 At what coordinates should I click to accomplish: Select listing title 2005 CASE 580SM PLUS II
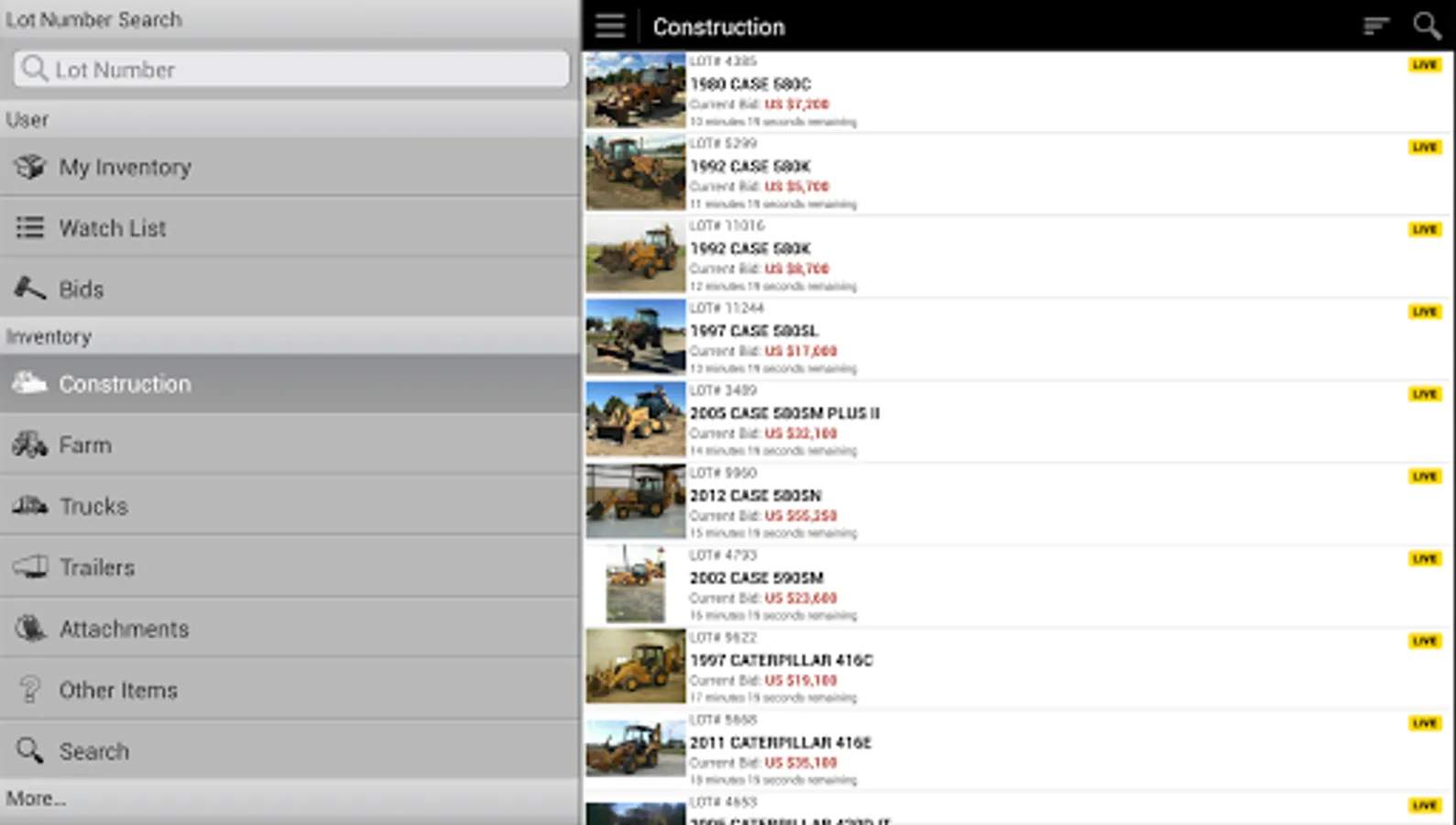pos(784,413)
